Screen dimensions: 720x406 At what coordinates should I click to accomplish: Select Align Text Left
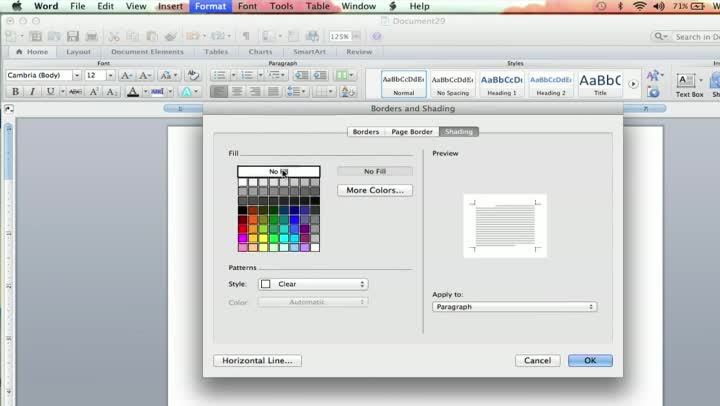(219, 91)
